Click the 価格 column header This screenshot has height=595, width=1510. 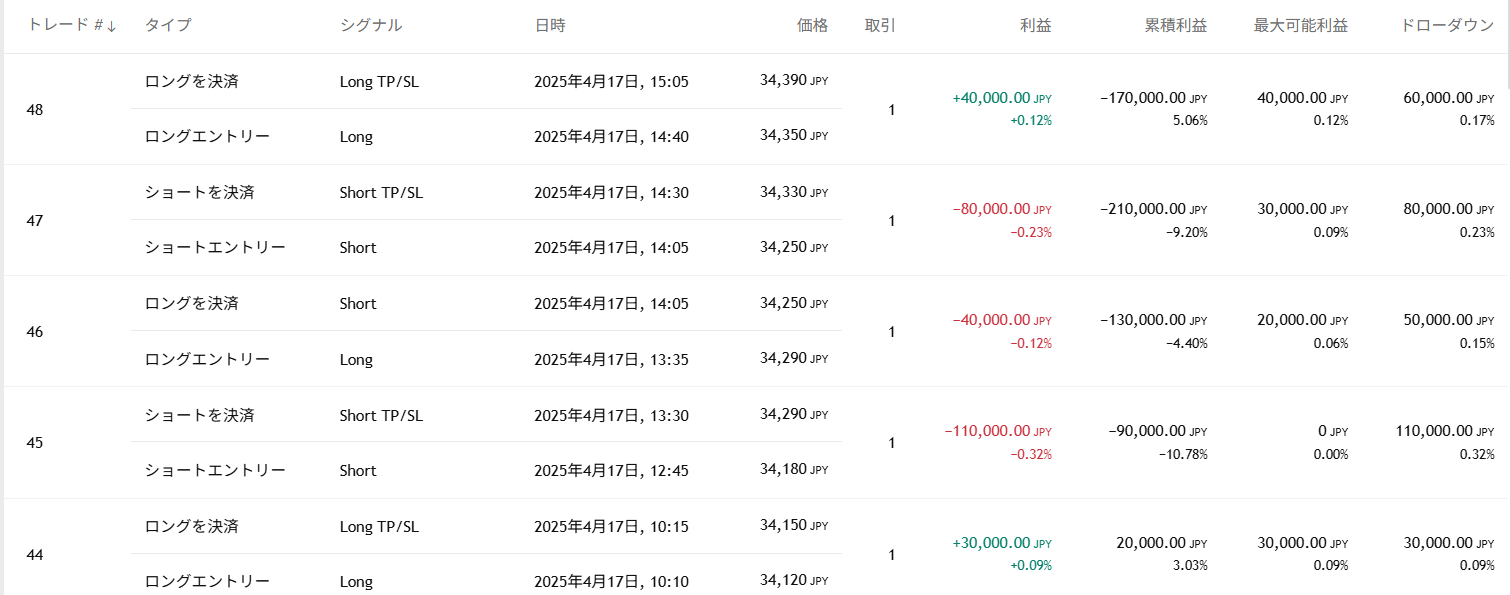coord(813,26)
